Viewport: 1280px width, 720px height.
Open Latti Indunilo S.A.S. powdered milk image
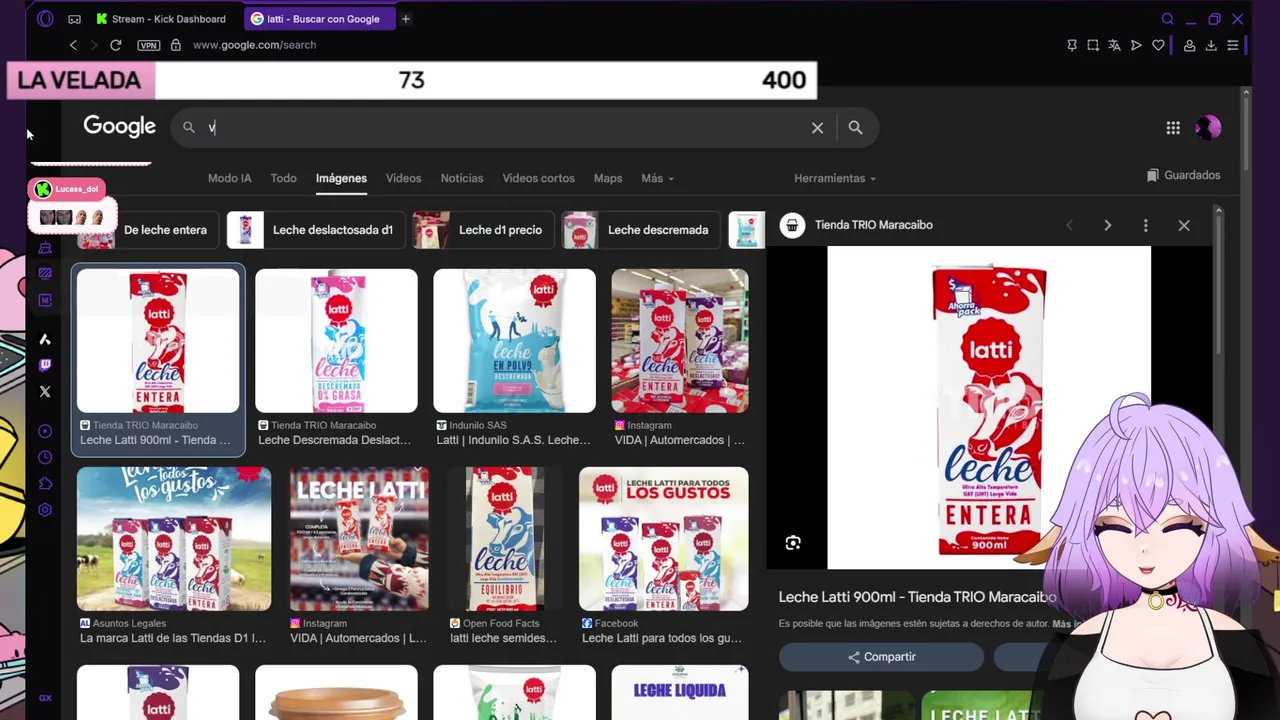coord(514,341)
